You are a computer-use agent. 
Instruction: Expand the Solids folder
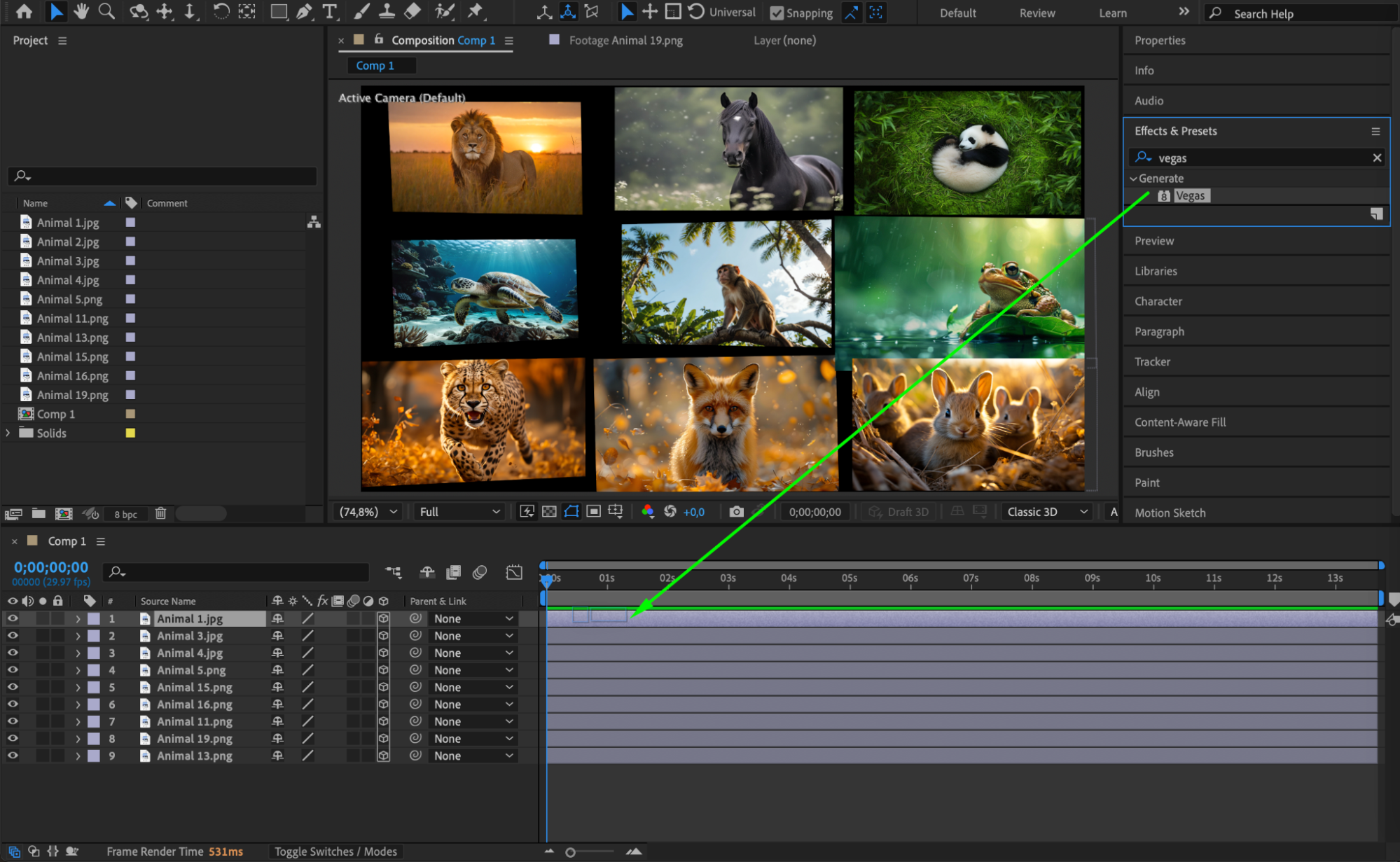[x=8, y=433]
